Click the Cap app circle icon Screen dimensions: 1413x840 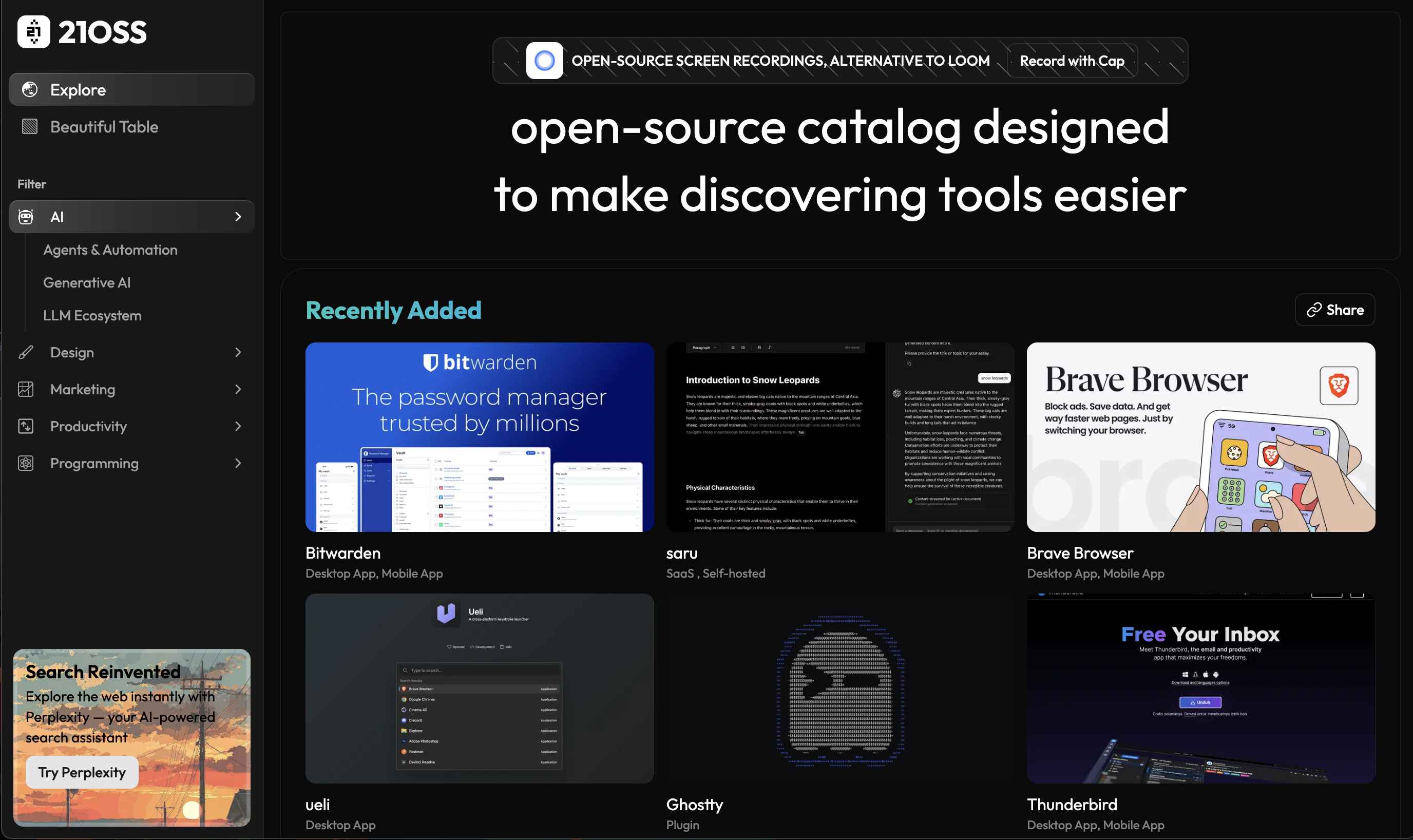coord(544,61)
